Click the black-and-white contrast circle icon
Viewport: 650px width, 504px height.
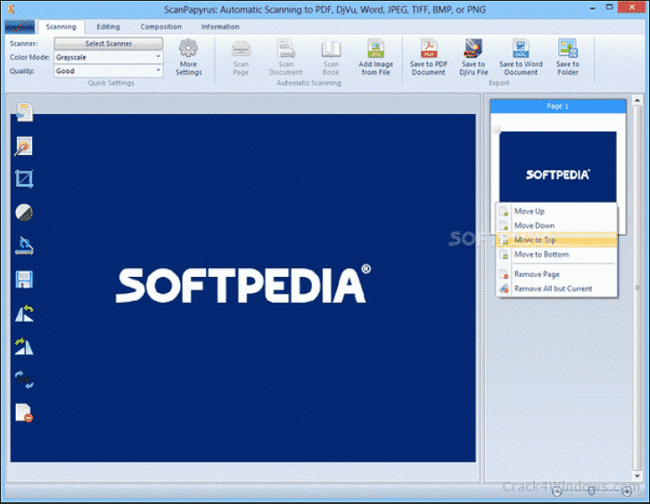24,213
